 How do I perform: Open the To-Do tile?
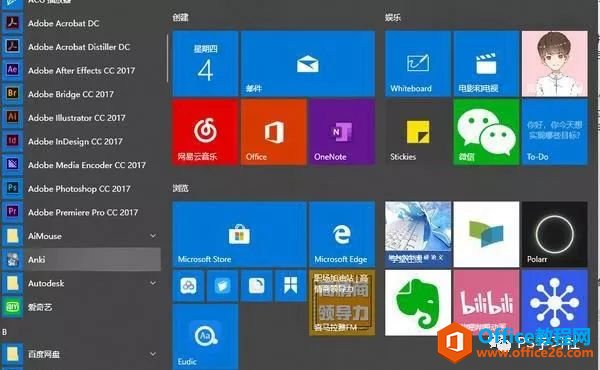click(555, 132)
